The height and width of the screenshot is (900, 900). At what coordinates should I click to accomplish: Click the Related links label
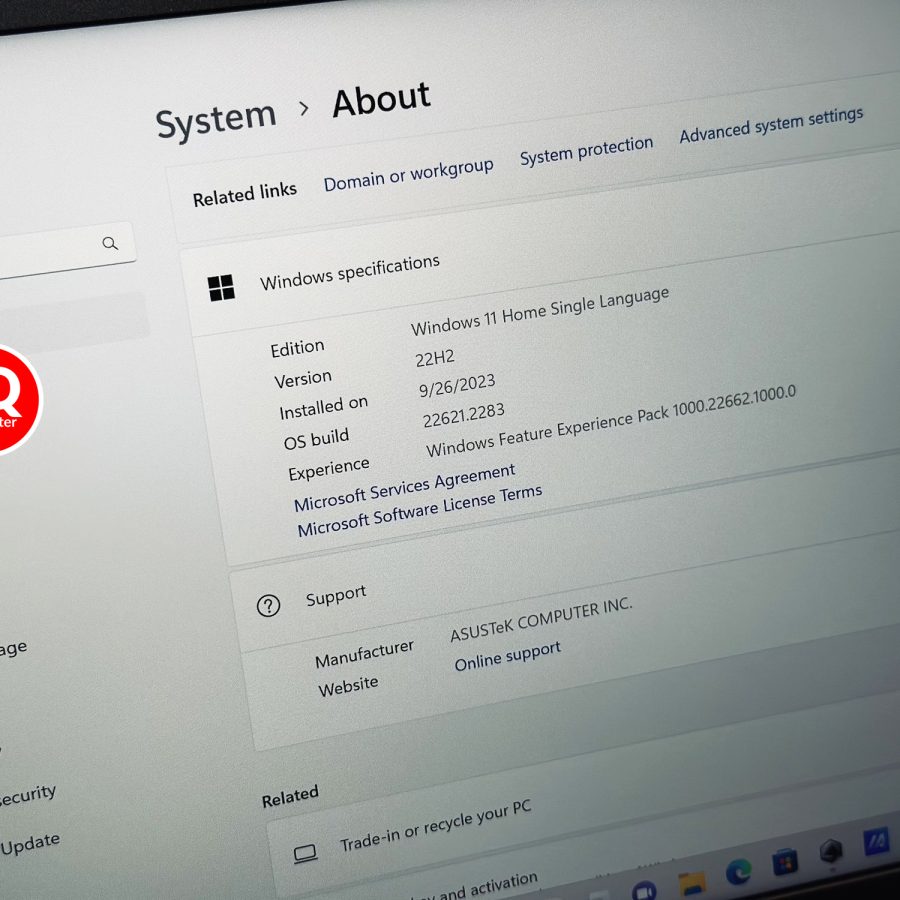pos(245,194)
